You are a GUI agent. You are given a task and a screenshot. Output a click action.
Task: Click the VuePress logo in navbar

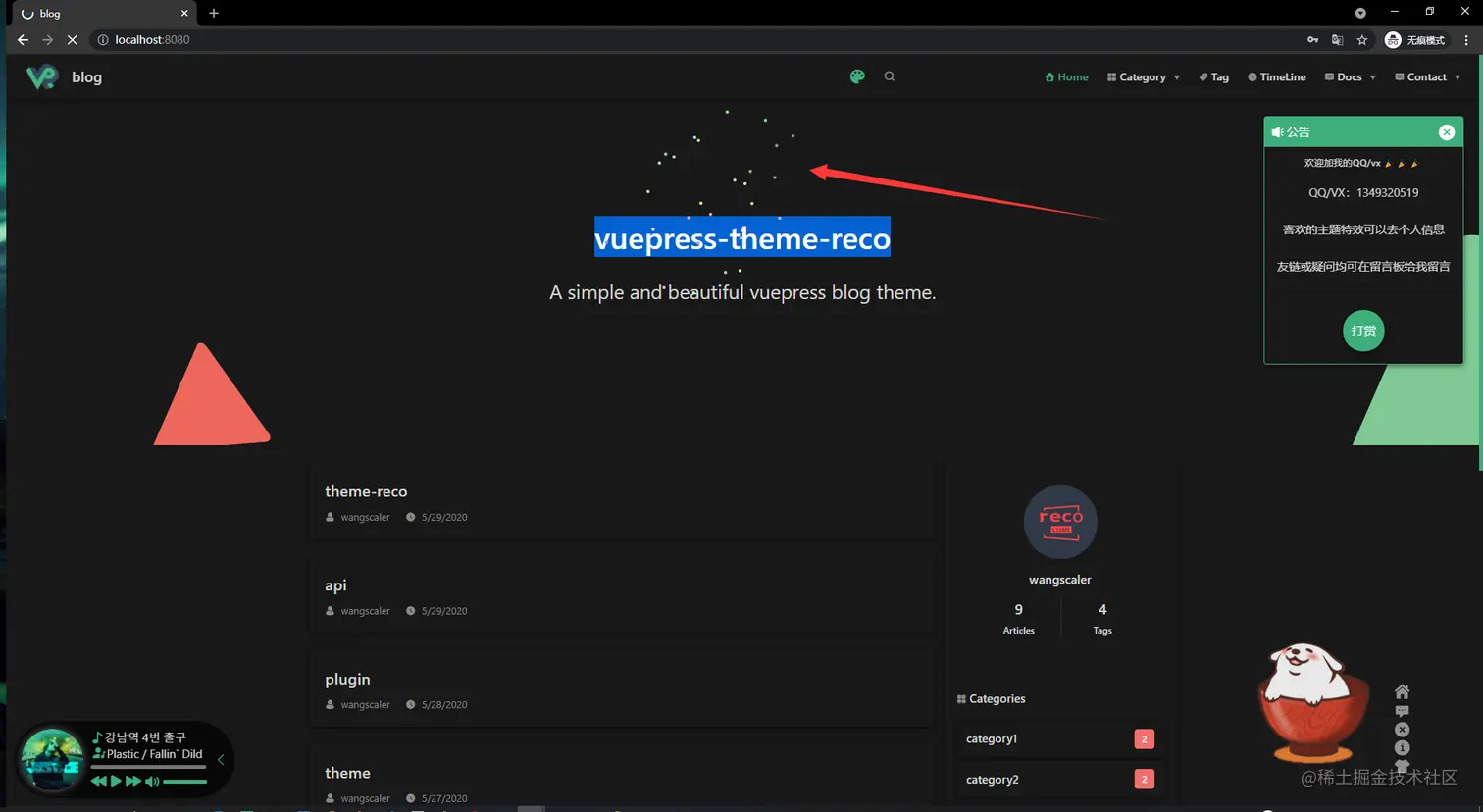coord(42,76)
